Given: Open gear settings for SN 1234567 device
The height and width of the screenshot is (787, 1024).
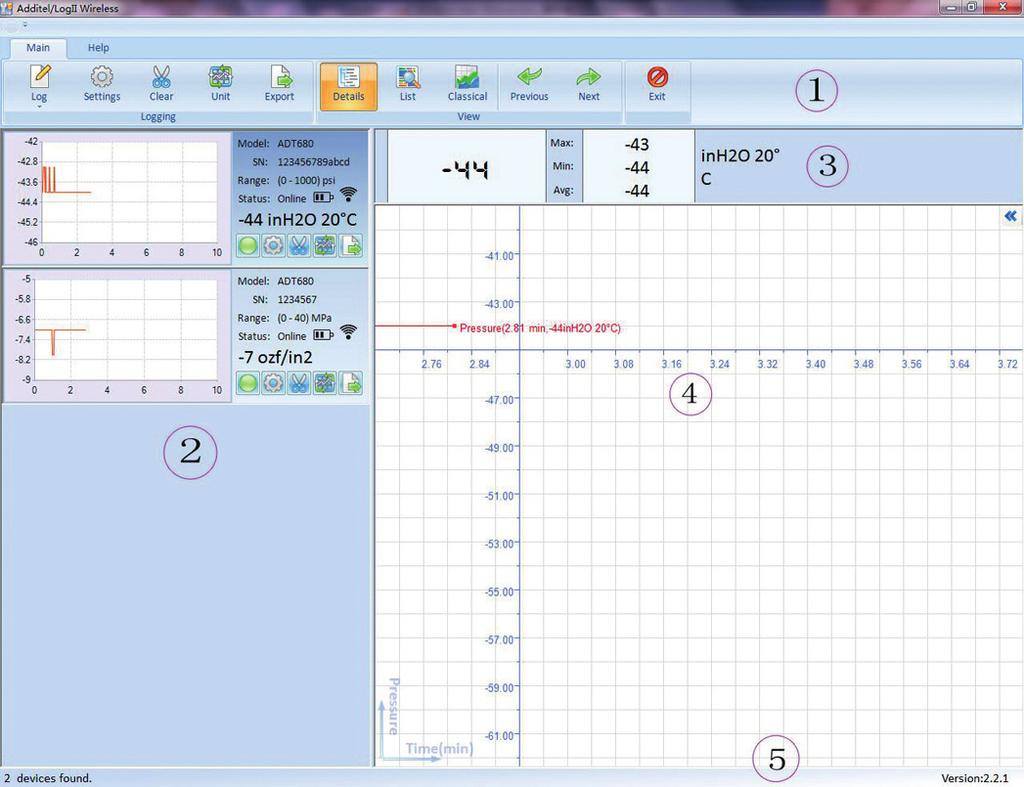Looking at the screenshot, I should (274, 383).
